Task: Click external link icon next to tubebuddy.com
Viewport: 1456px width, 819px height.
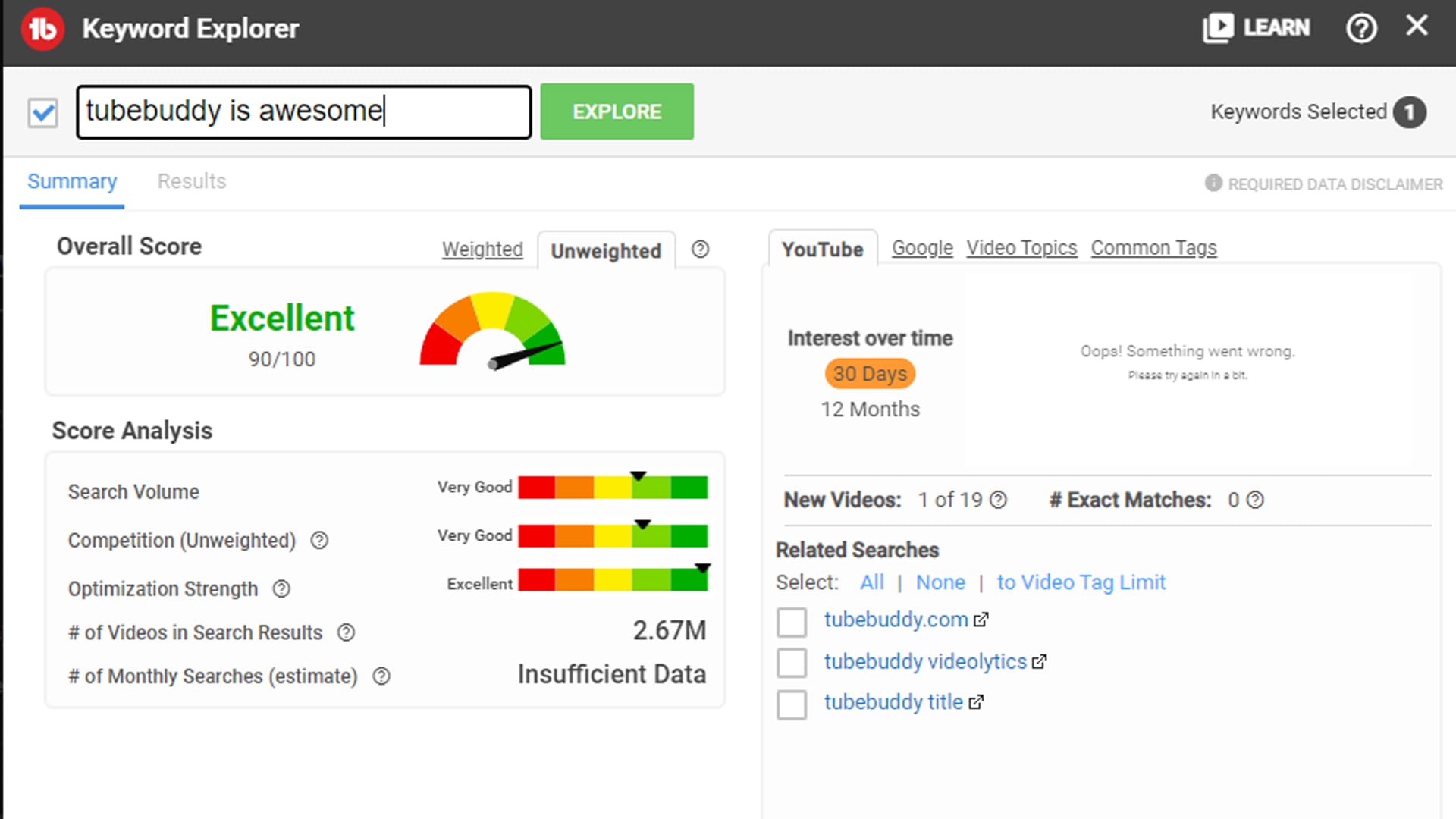Action: tap(981, 620)
